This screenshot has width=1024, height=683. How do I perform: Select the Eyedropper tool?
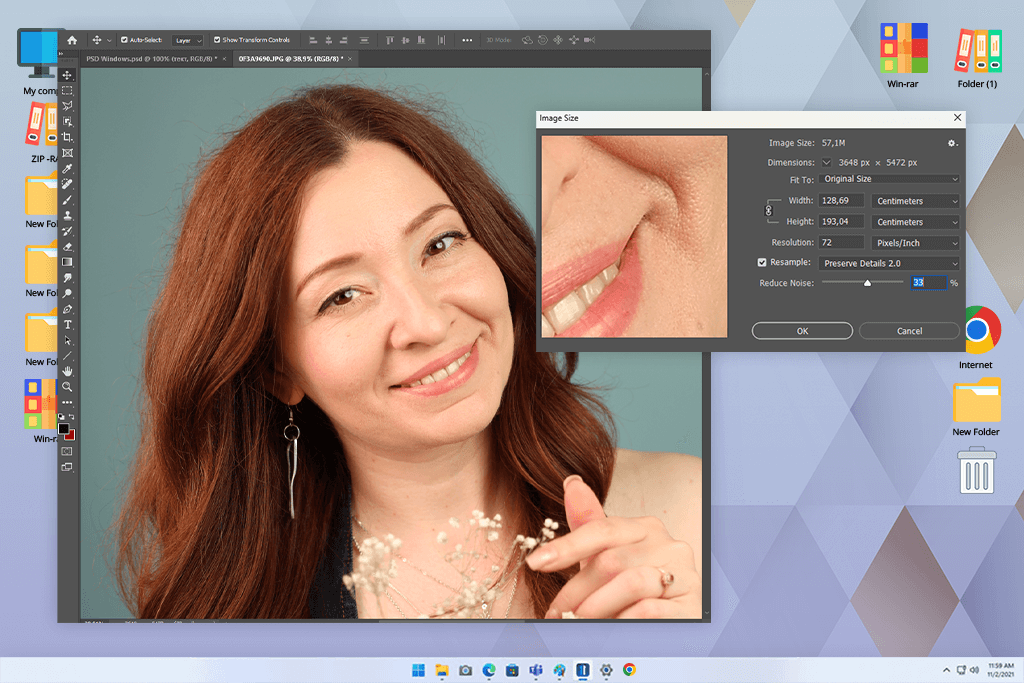point(67,168)
